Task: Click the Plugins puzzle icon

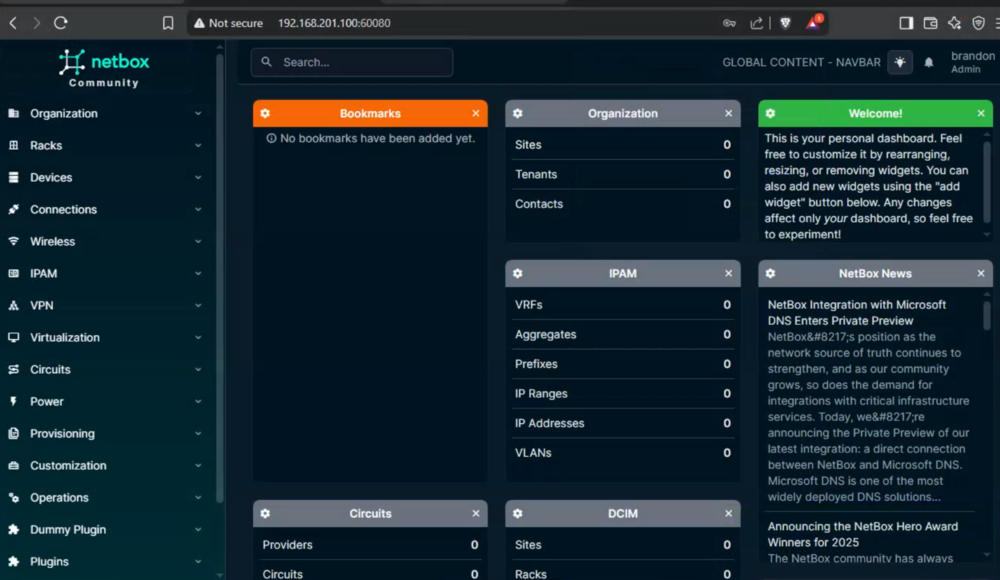Action: tap(13, 561)
